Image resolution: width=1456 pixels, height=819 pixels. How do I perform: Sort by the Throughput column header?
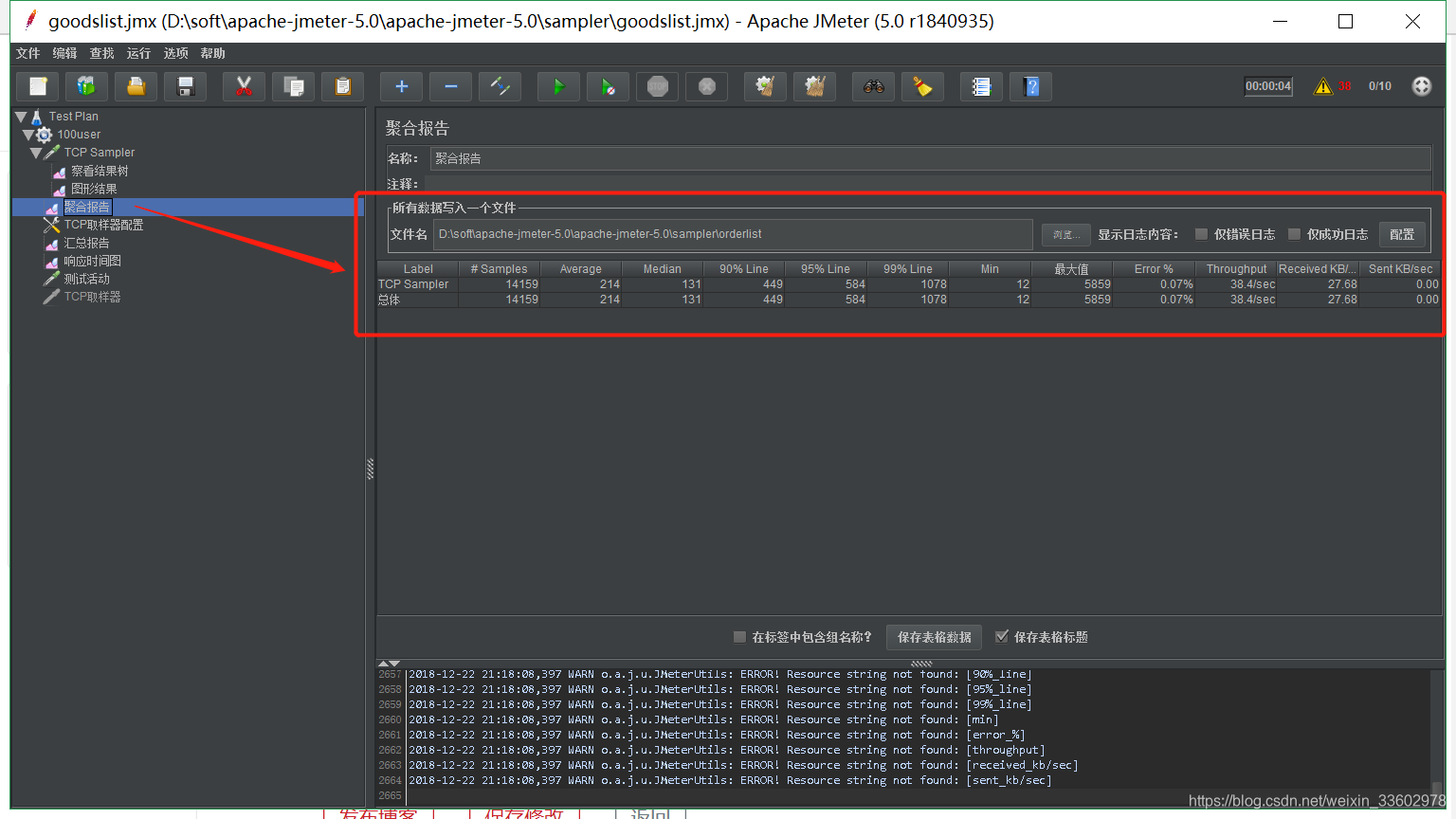(x=1236, y=269)
